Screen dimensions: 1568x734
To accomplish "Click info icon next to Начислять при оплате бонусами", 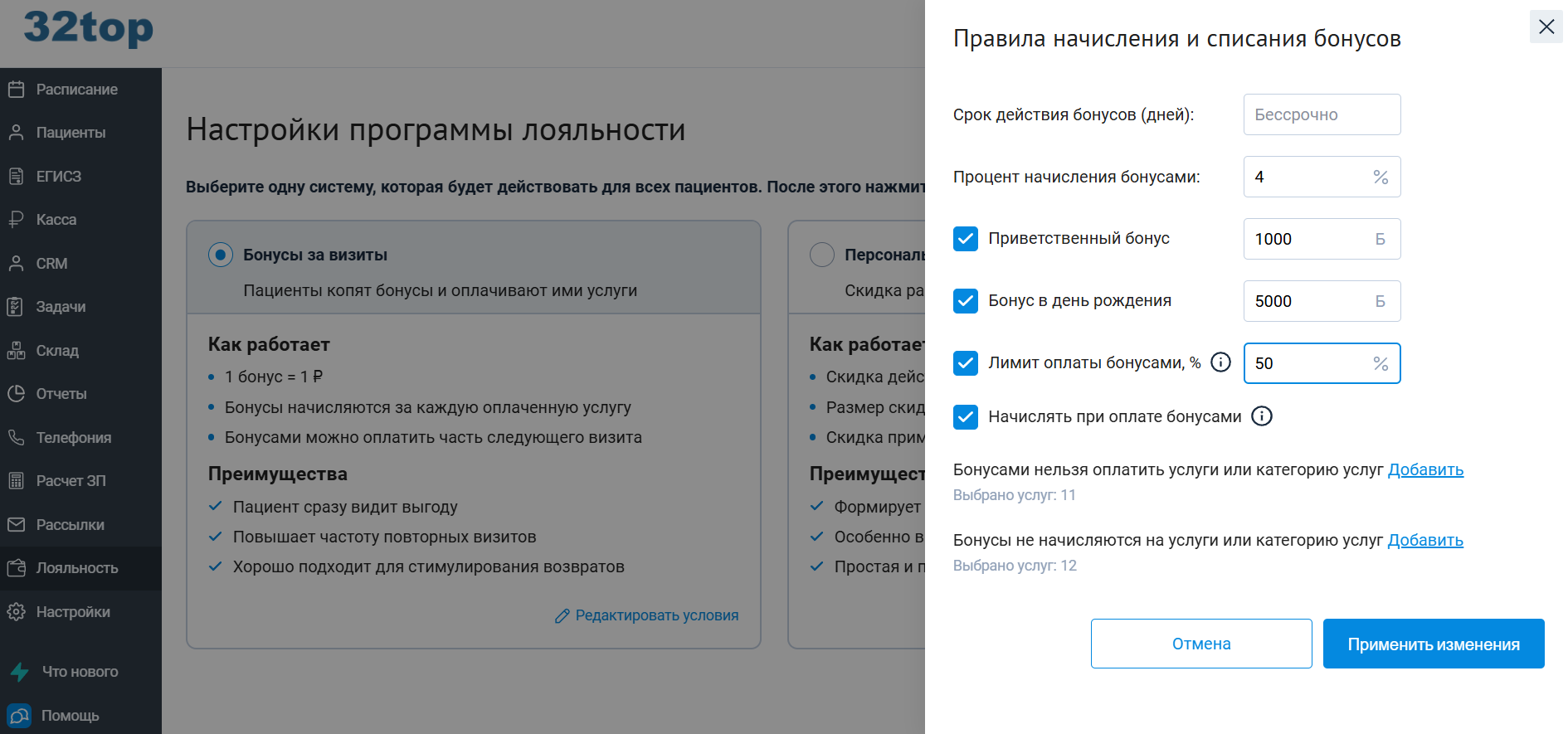I will pyautogui.click(x=1261, y=416).
